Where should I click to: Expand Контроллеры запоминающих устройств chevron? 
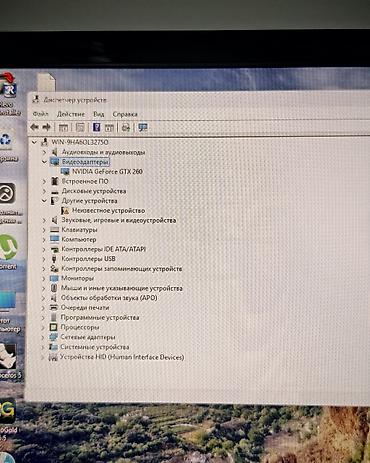point(43,268)
